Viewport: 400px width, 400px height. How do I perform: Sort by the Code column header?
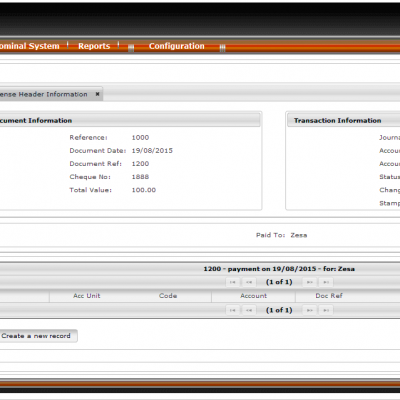(x=168, y=296)
